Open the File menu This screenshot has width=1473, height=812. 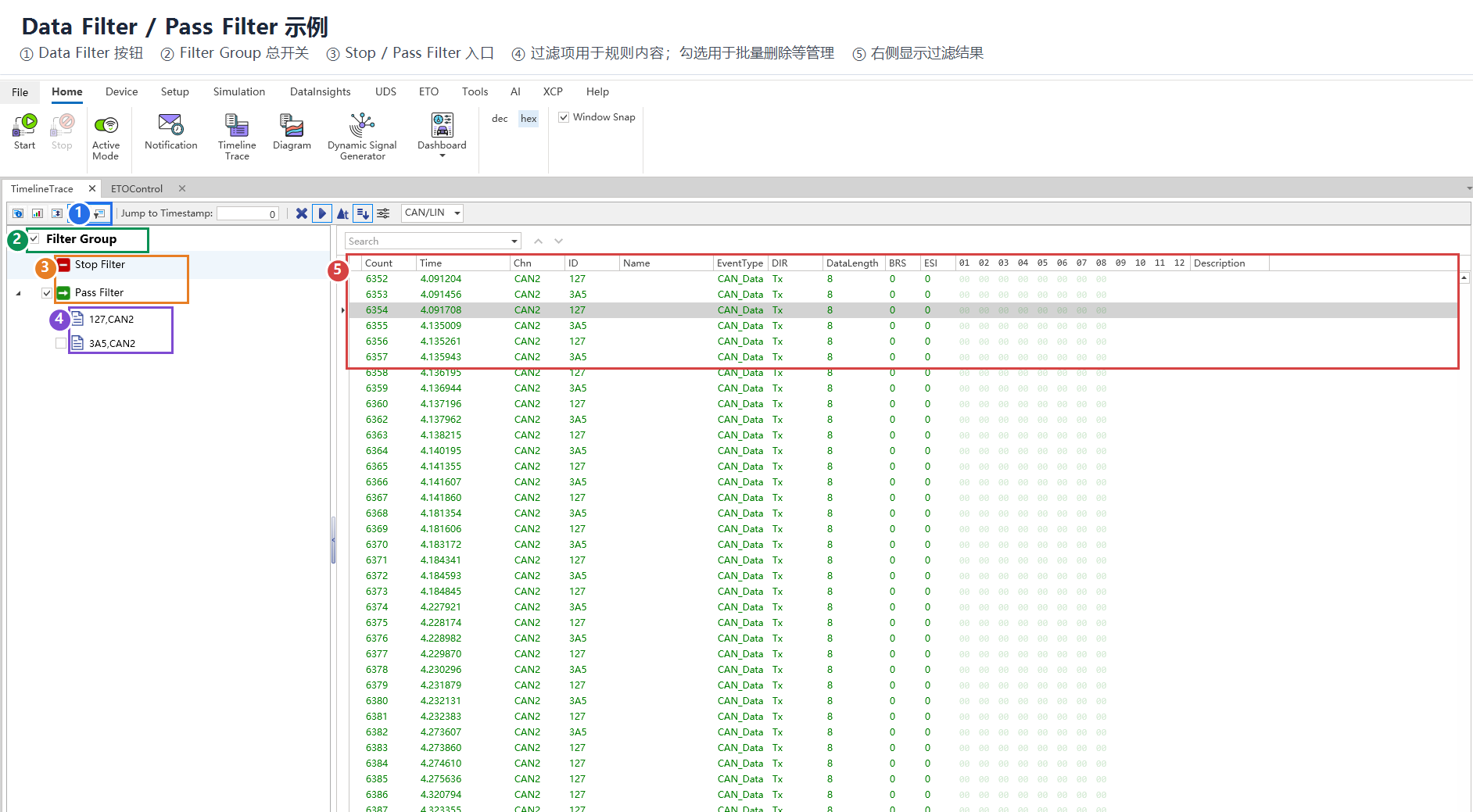[20, 92]
